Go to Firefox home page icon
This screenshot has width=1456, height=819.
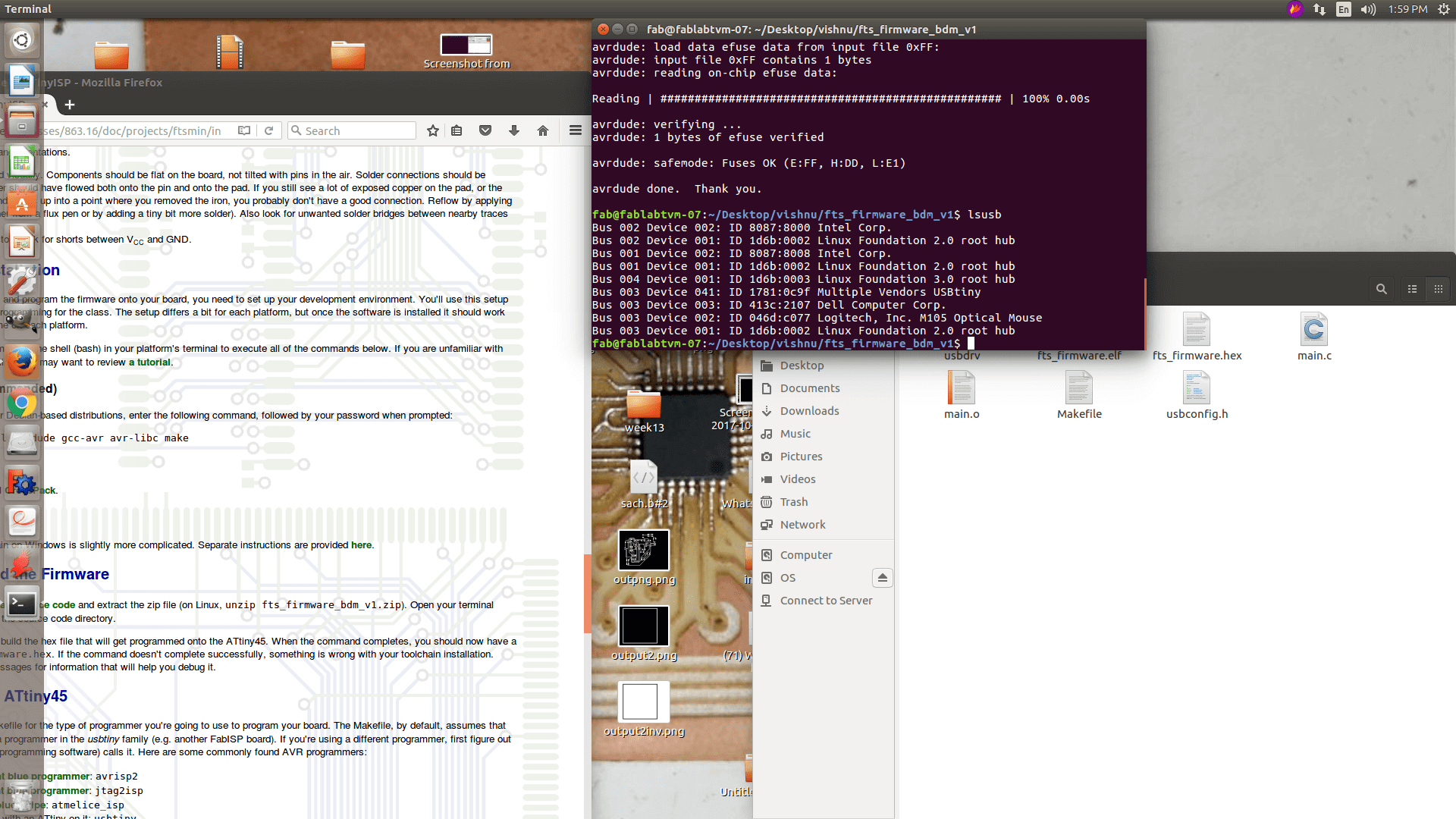click(x=543, y=130)
